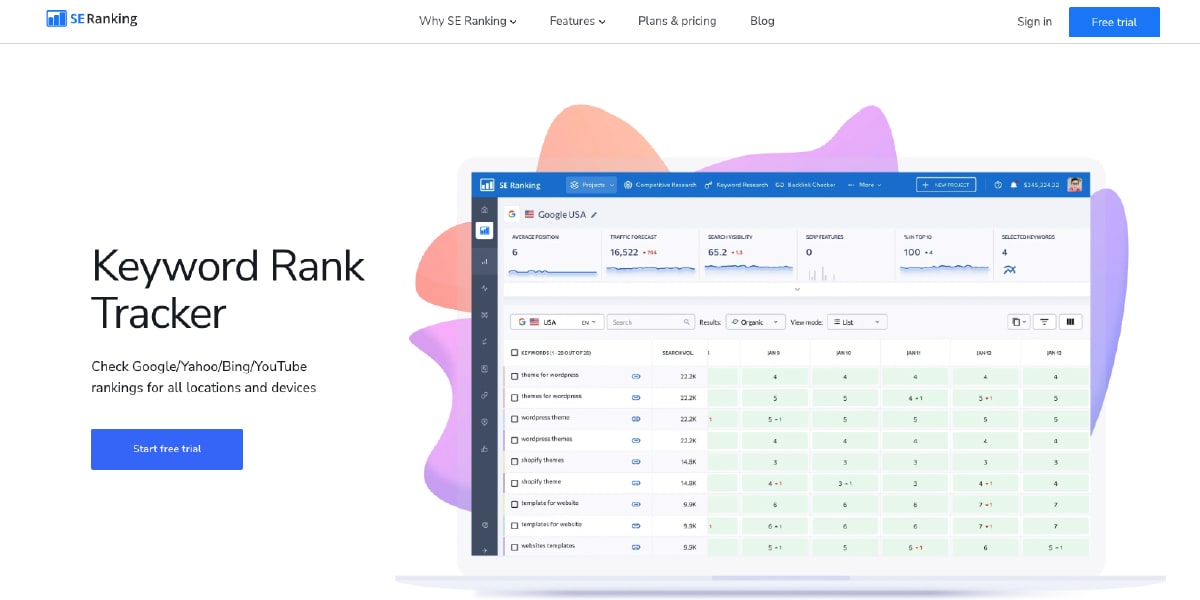Click the pulse activity sidebar icon
The width and height of the screenshot is (1200, 600).
click(x=484, y=288)
